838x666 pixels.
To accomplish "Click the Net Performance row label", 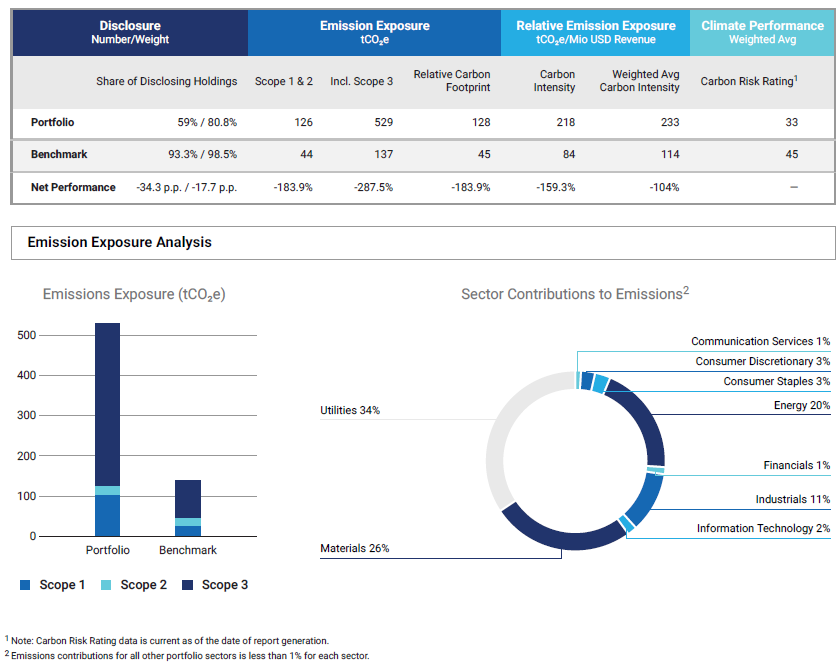I will [73, 187].
